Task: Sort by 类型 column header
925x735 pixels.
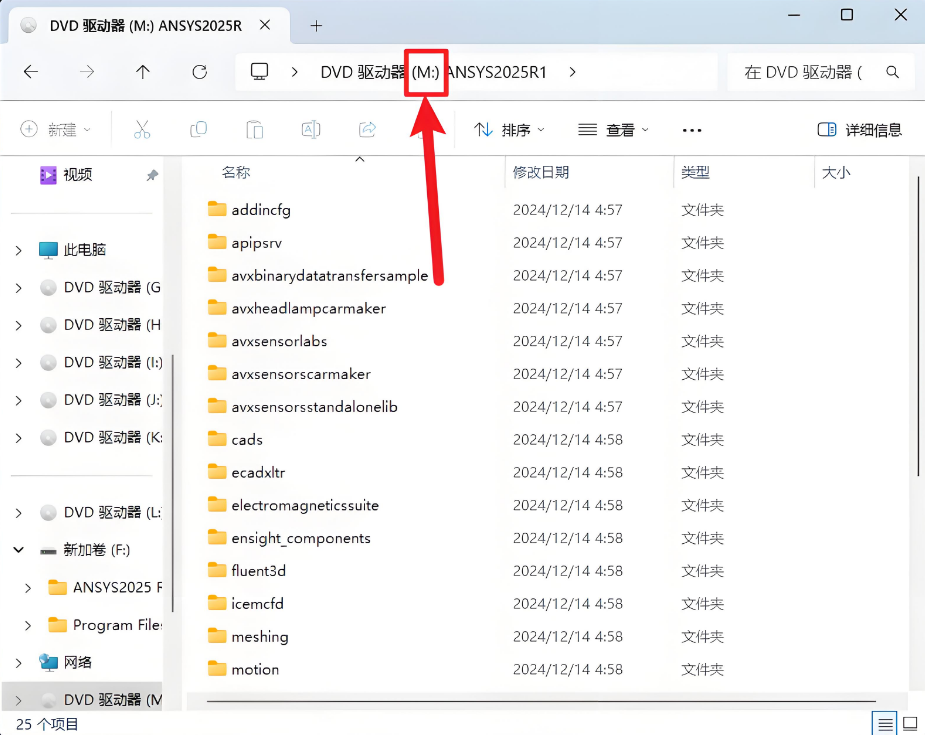Action: tap(695, 172)
